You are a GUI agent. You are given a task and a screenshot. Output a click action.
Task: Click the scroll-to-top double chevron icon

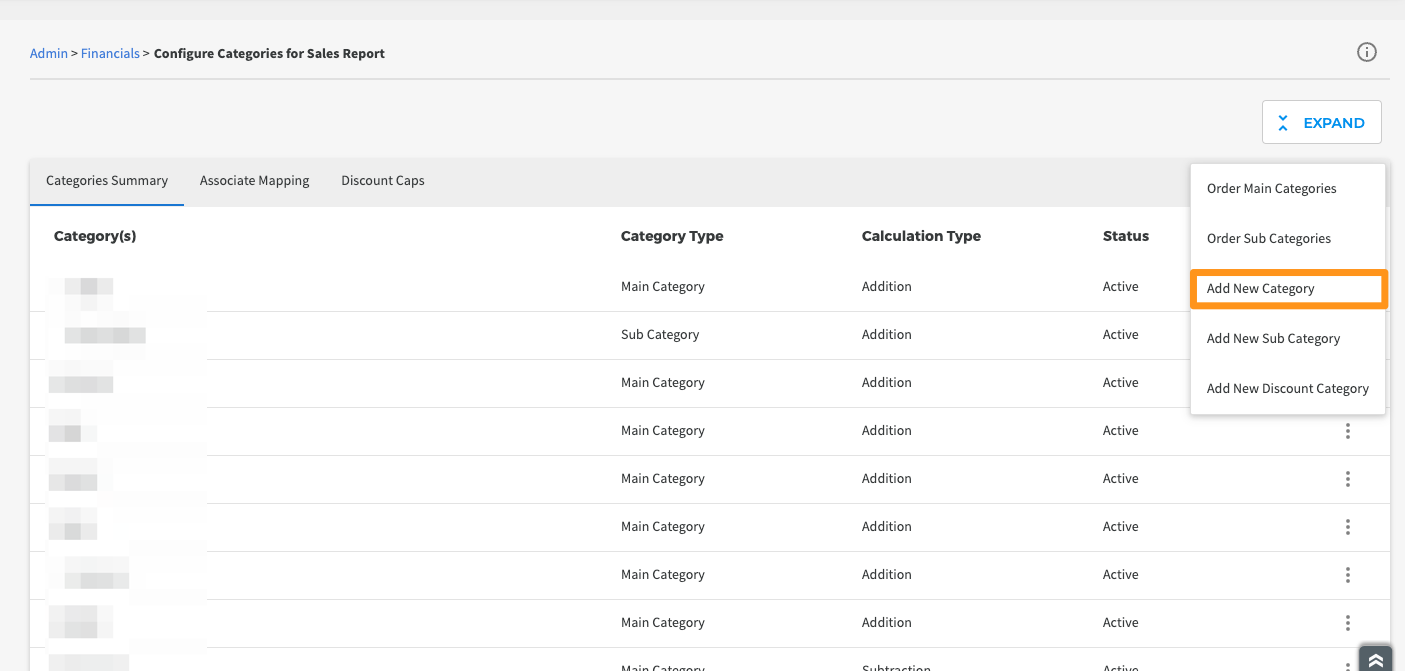[1376, 659]
